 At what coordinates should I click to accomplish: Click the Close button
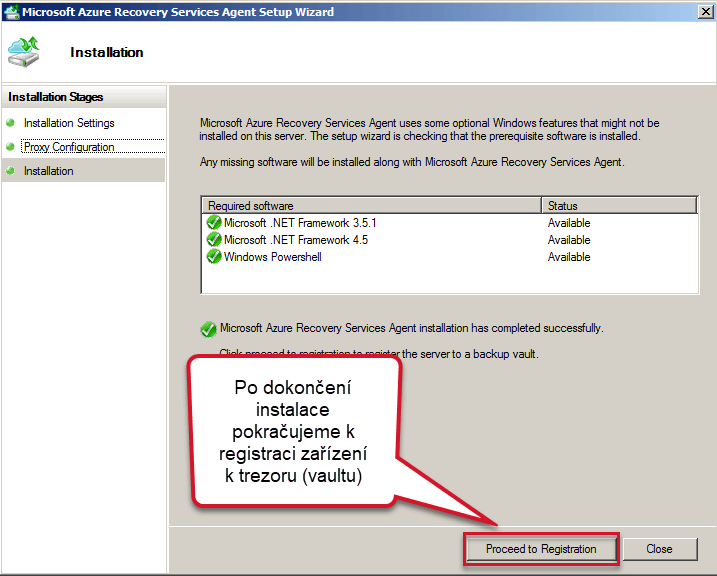(x=659, y=549)
